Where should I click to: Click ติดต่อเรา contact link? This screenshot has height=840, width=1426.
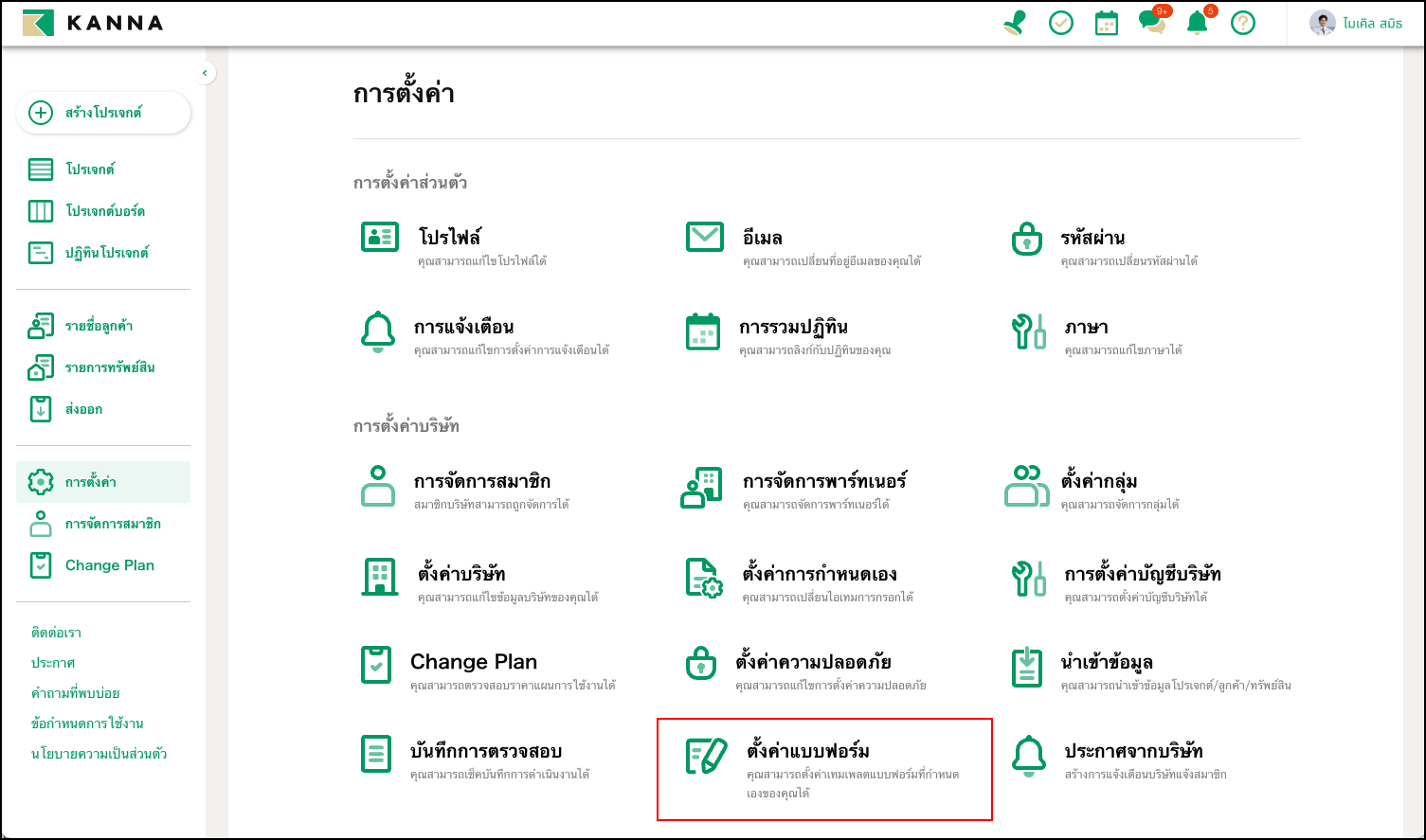56,633
